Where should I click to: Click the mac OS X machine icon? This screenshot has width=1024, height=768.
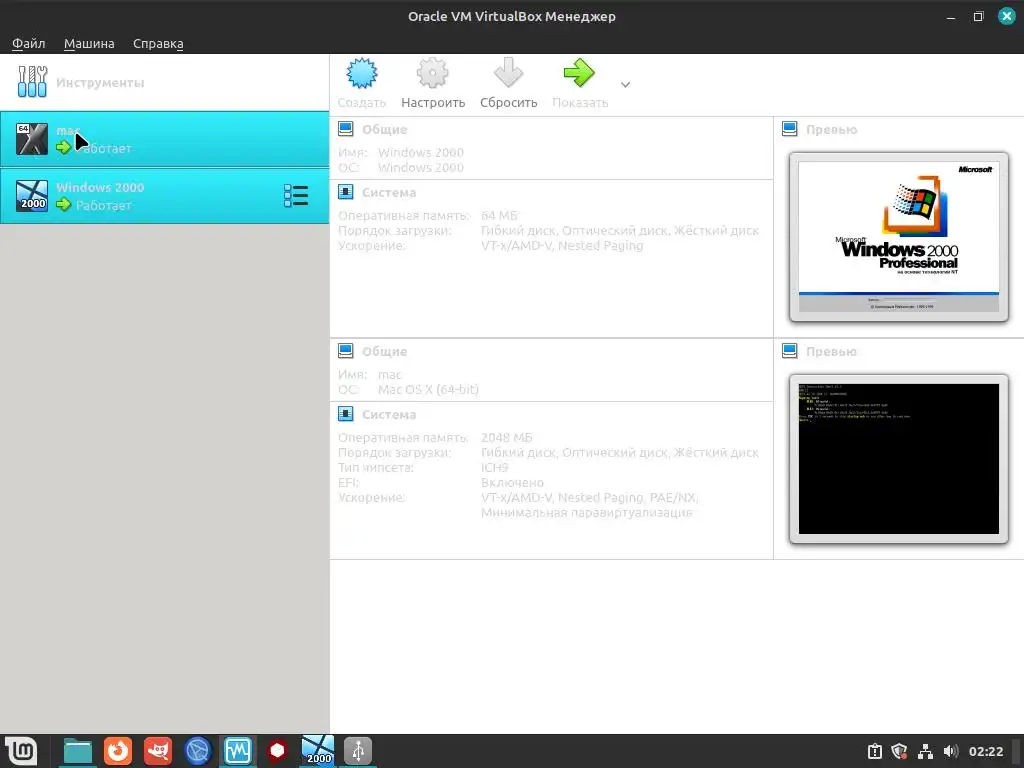(32, 139)
